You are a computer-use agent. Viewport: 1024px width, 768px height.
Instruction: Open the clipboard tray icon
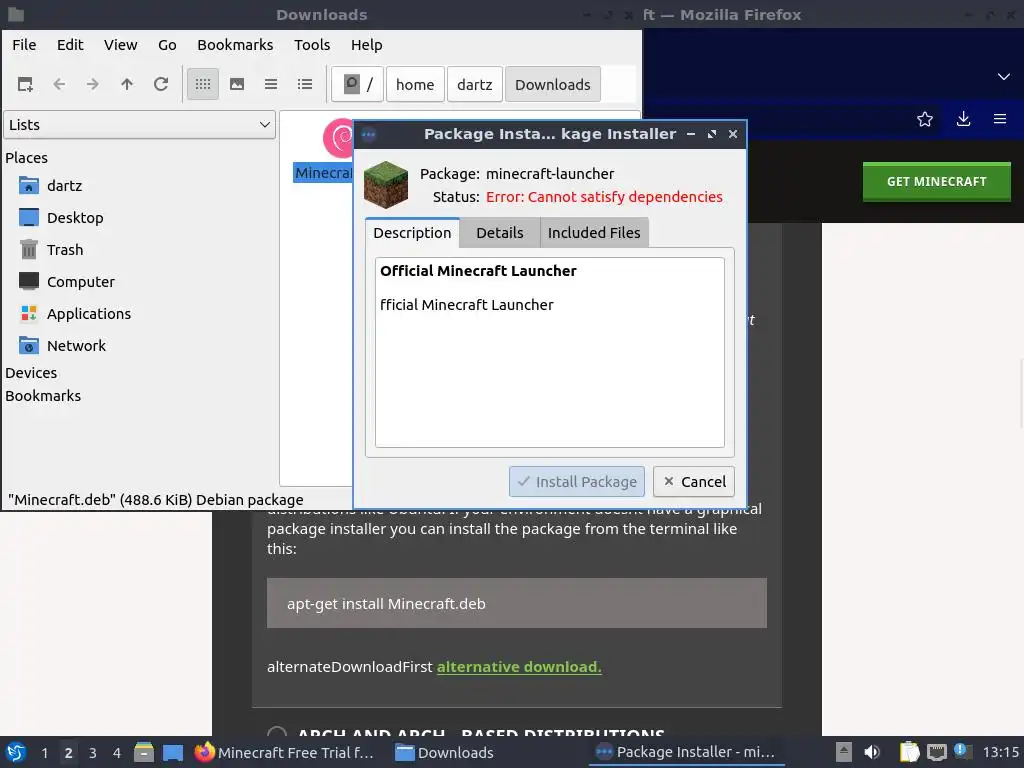909,752
